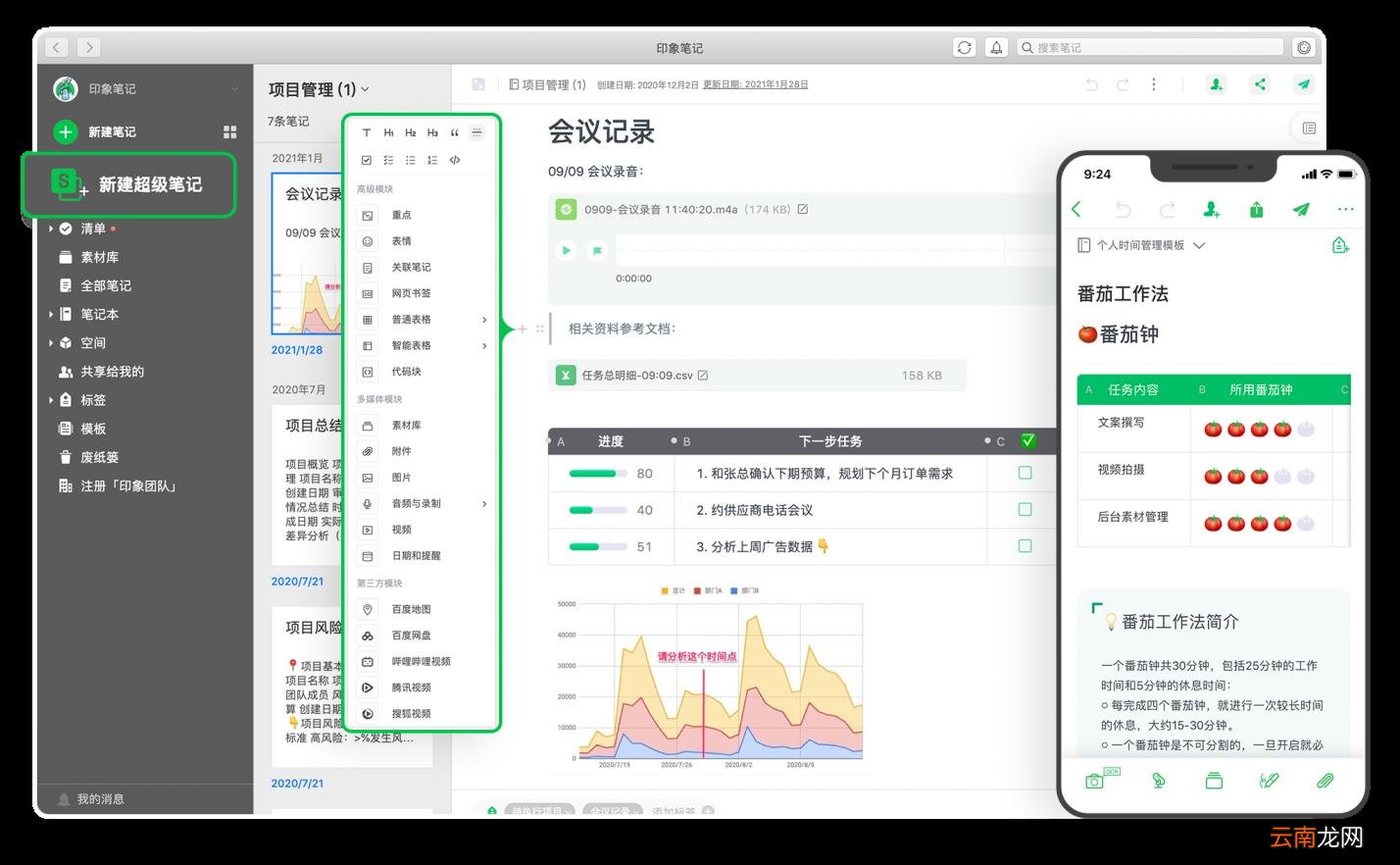1400x865 pixels.
Task: Open the notifications bell icon
Action: click(996, 47)
